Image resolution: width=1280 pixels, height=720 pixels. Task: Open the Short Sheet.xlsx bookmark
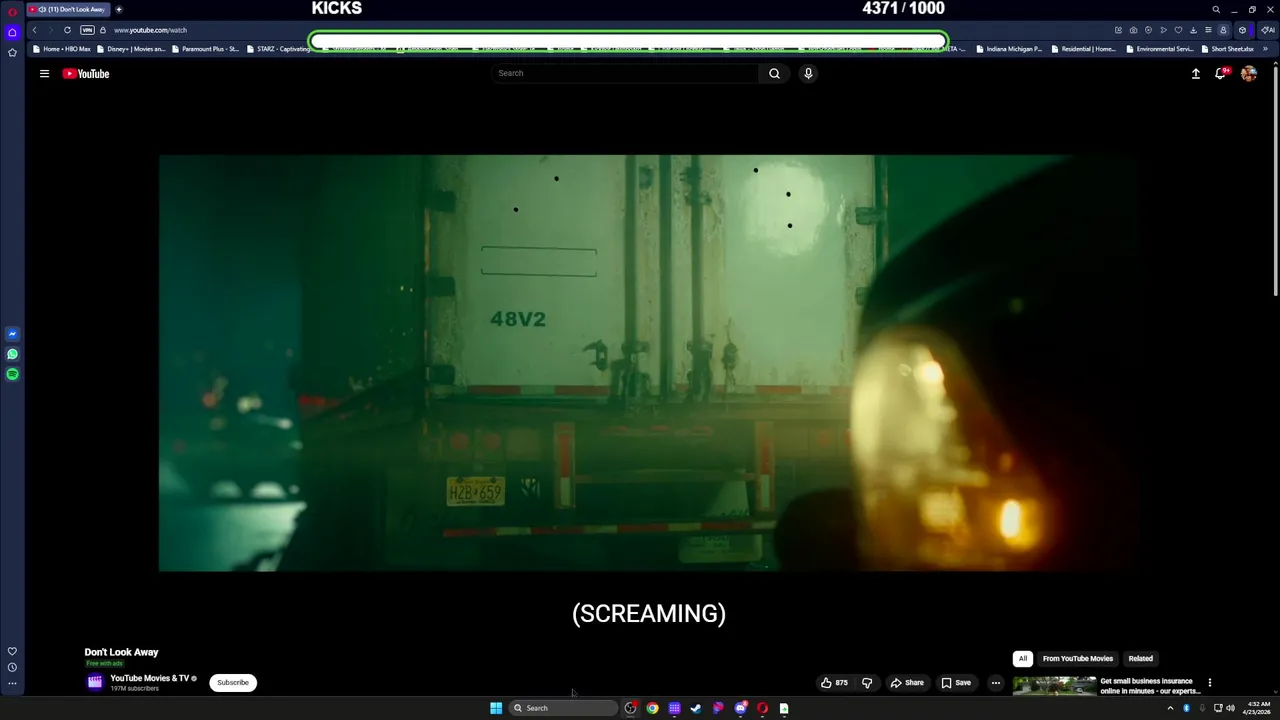(1228, 49)
